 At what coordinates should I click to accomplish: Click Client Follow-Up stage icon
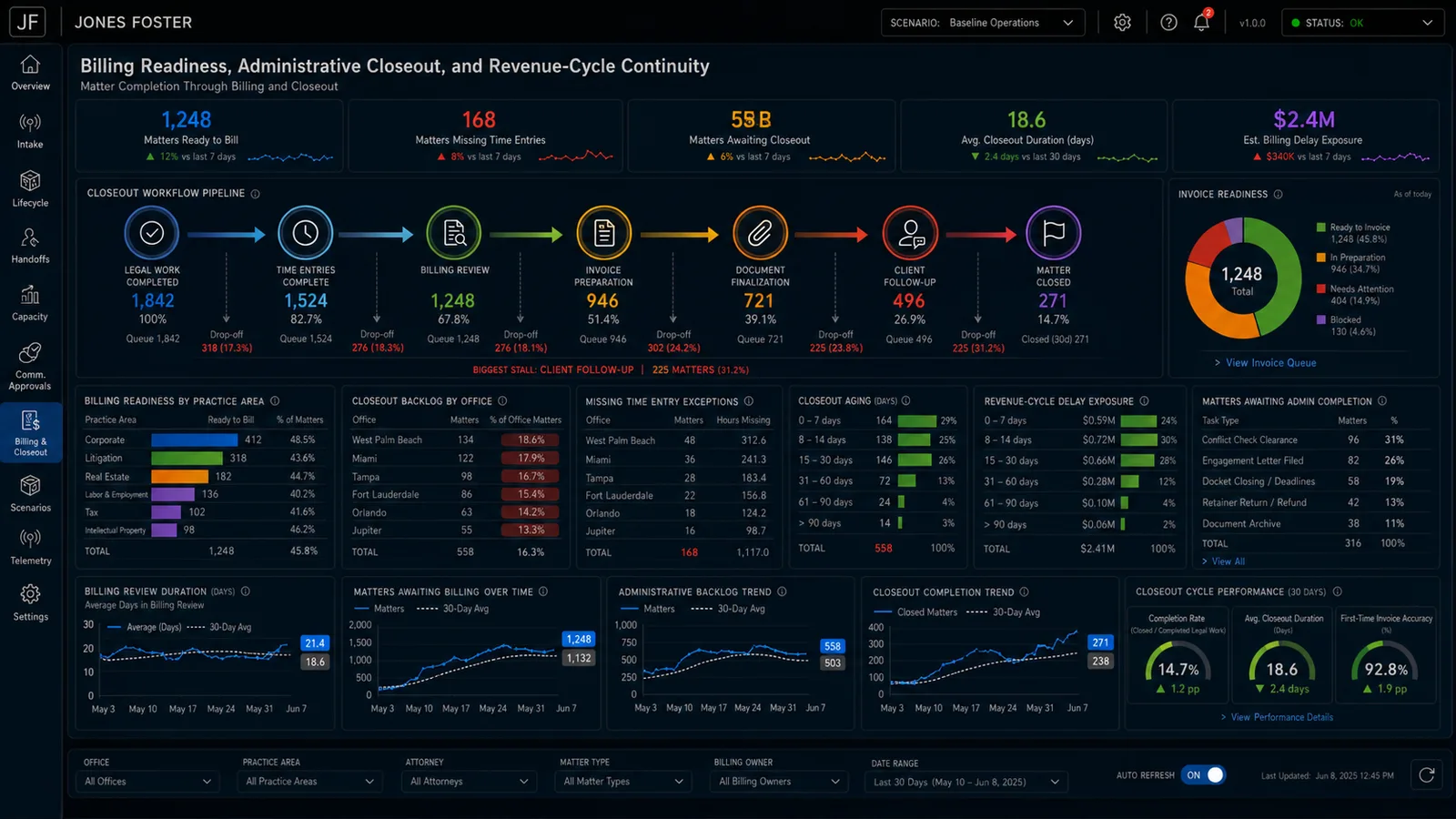coord(910,233)
